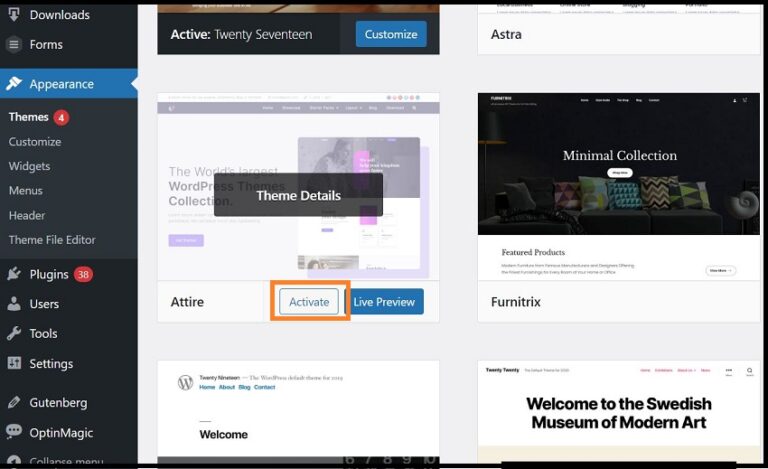
Task: Click the Active: Twenty Seventeen label
Action: coord(241,35)
